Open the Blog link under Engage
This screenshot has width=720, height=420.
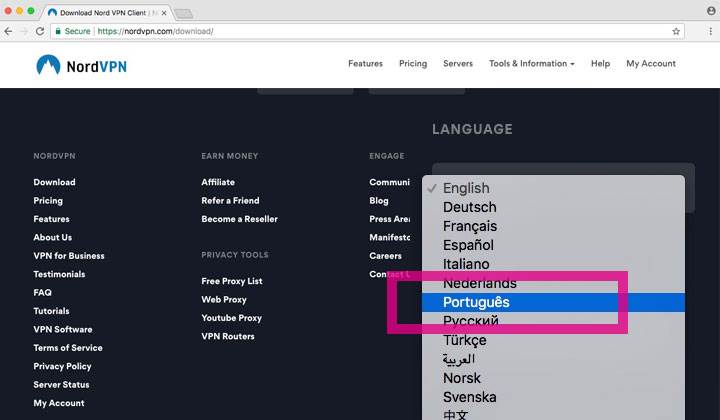[x=378, y=201]
